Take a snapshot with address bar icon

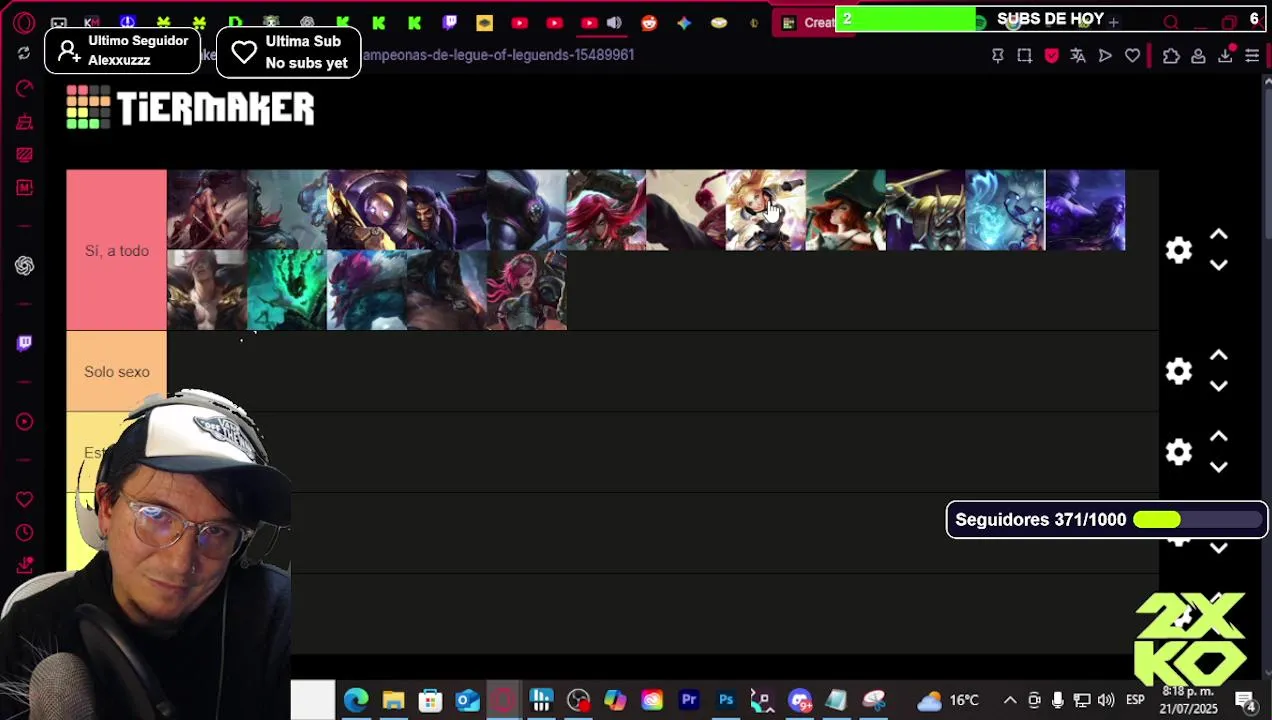point(1024,56)
